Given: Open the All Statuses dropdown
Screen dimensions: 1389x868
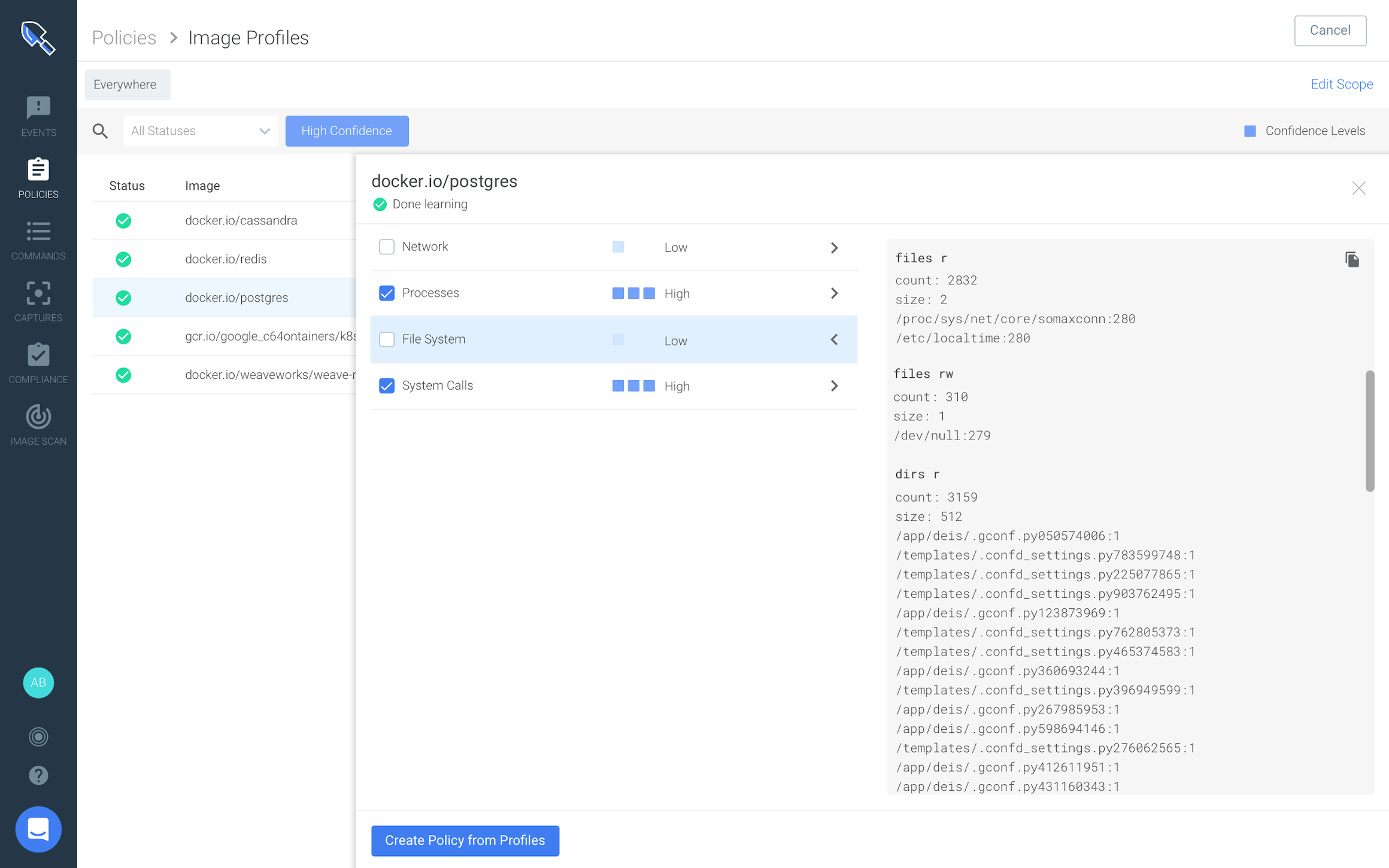Looking at the screenshot, I should pos(200,130).
